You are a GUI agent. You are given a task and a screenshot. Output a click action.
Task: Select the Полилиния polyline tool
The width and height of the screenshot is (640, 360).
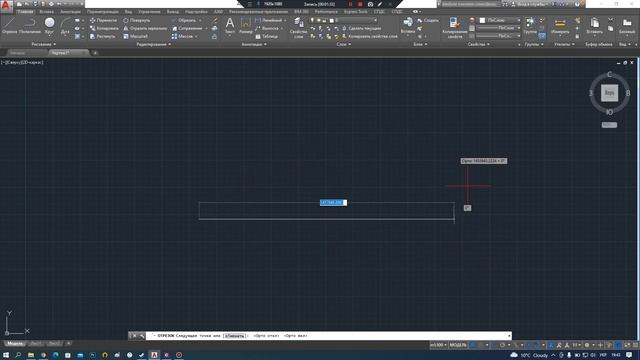click(30, 25)
